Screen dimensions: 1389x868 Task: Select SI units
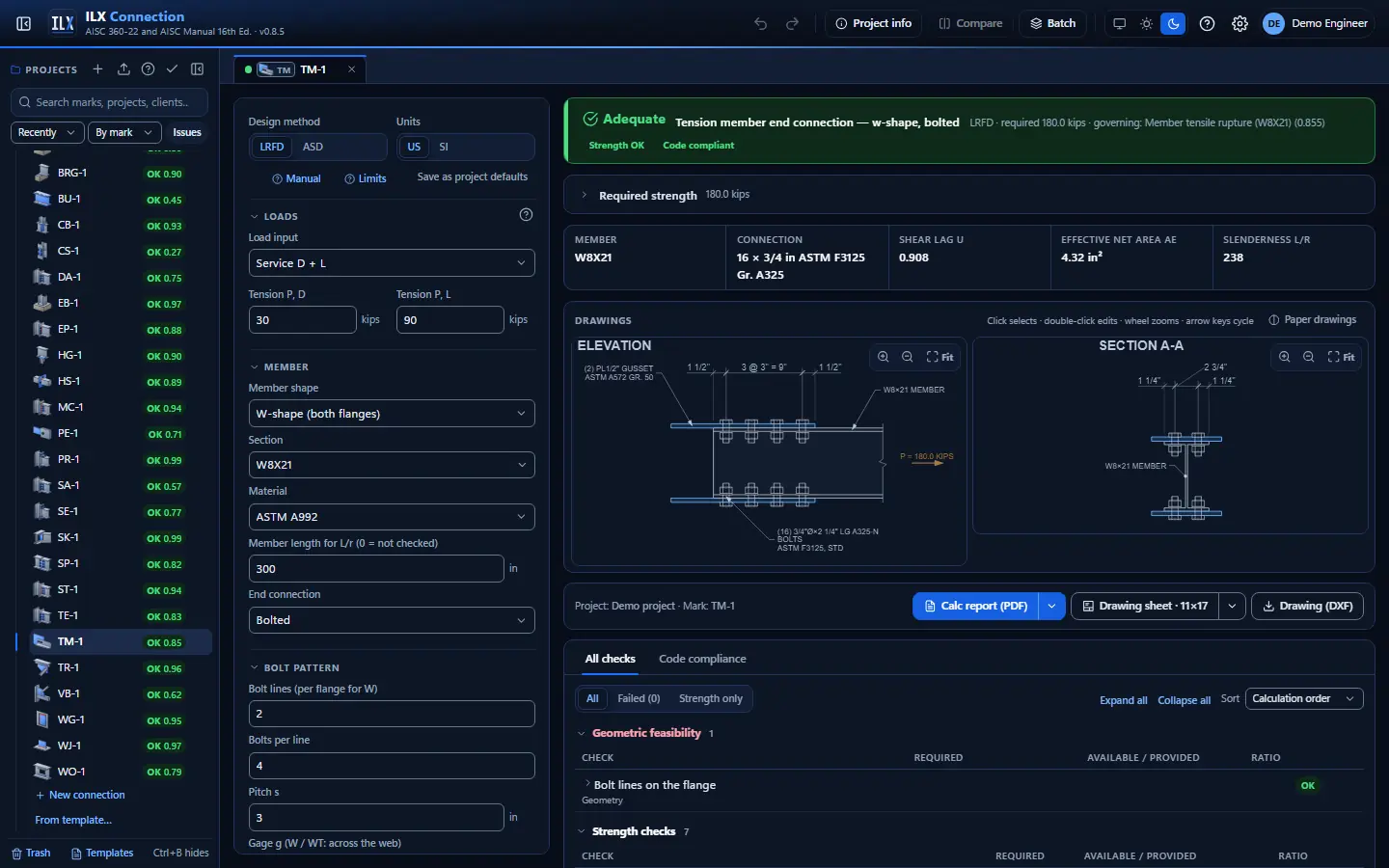(444, 147)
